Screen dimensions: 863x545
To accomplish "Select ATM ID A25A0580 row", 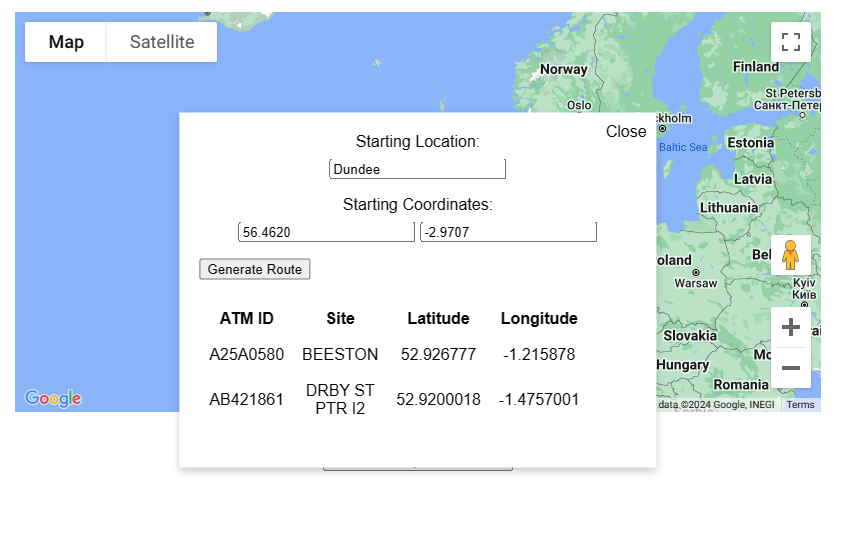I will pos(394,354).
